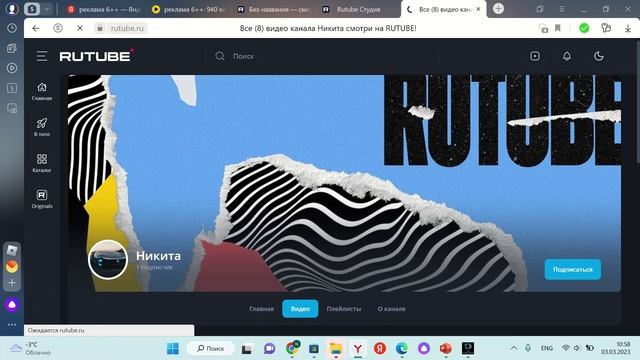Click the ENG language indicator
This screenshot has width=640, height=360.
point(547,348)
